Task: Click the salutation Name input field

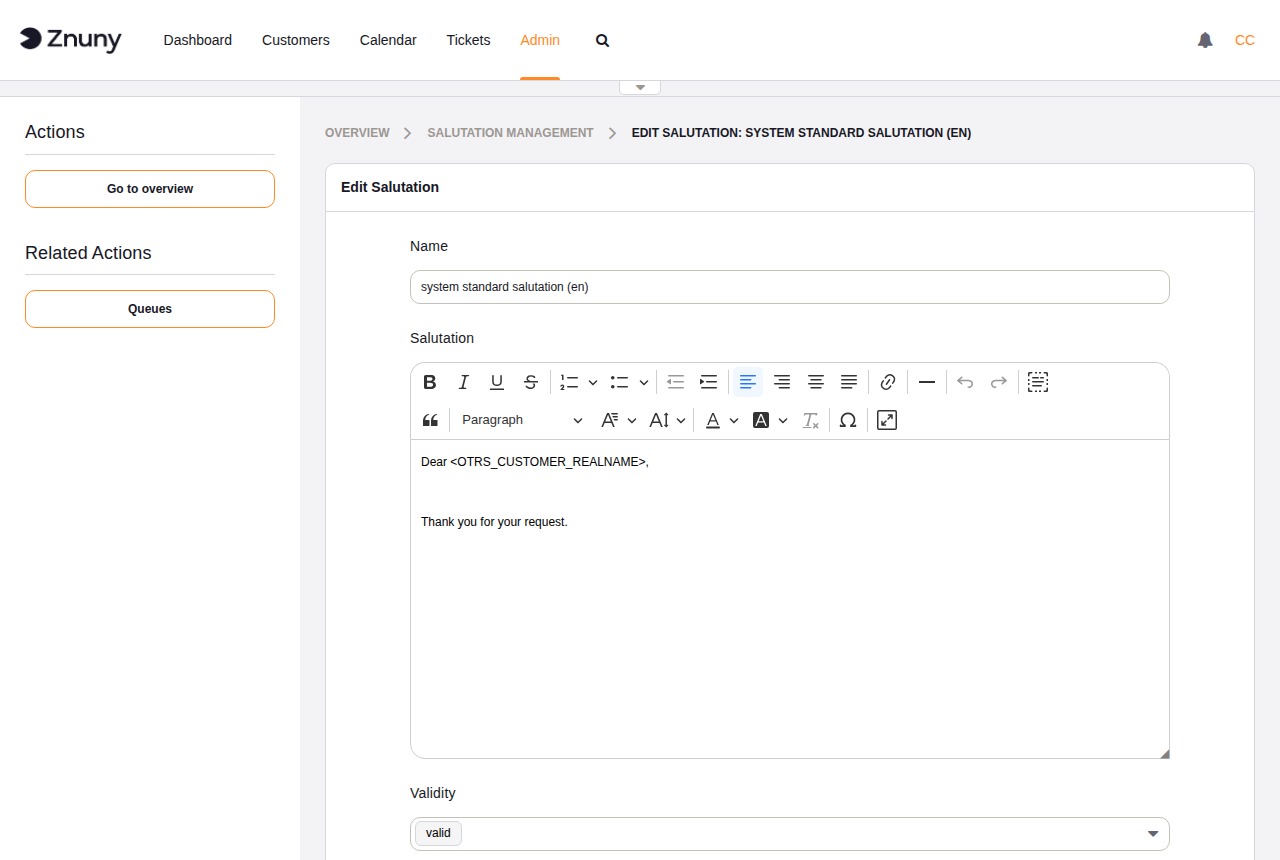Action: 790,287
